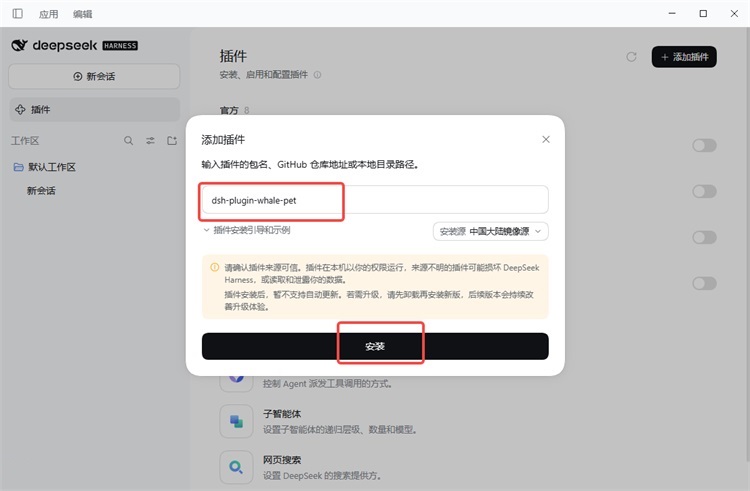Toggle the fourth plugin switch
The width and height of the screenshot is (750, 491).
click(704, 283)
